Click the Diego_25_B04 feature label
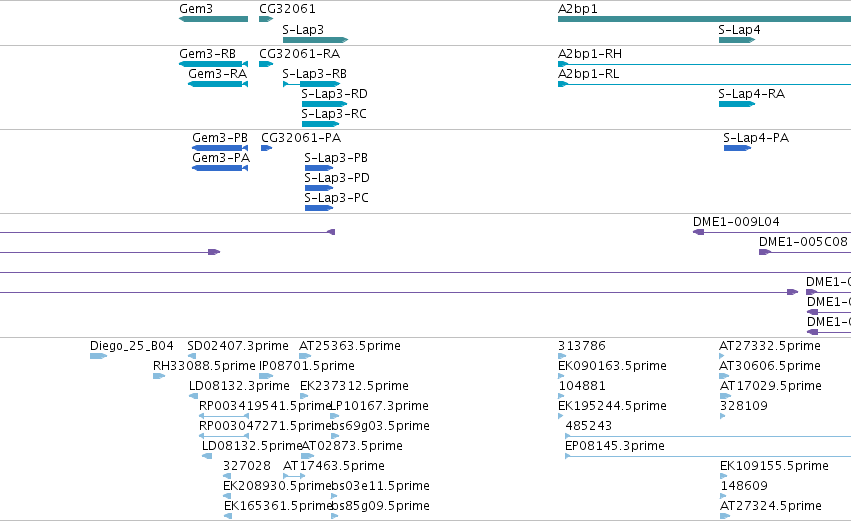The image size is (851, 521). coord(132,346)
